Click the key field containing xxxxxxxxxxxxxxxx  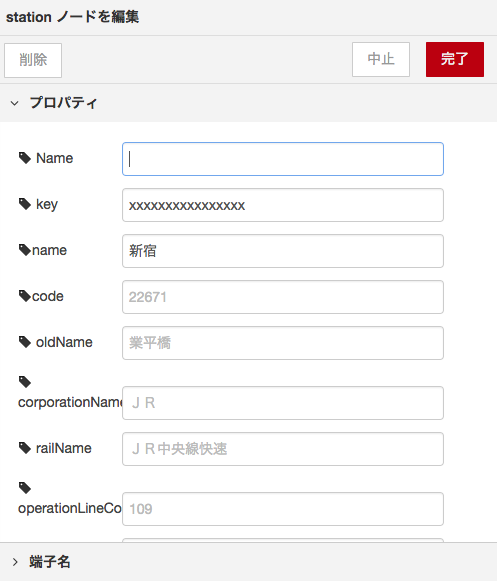coord(283,205)
